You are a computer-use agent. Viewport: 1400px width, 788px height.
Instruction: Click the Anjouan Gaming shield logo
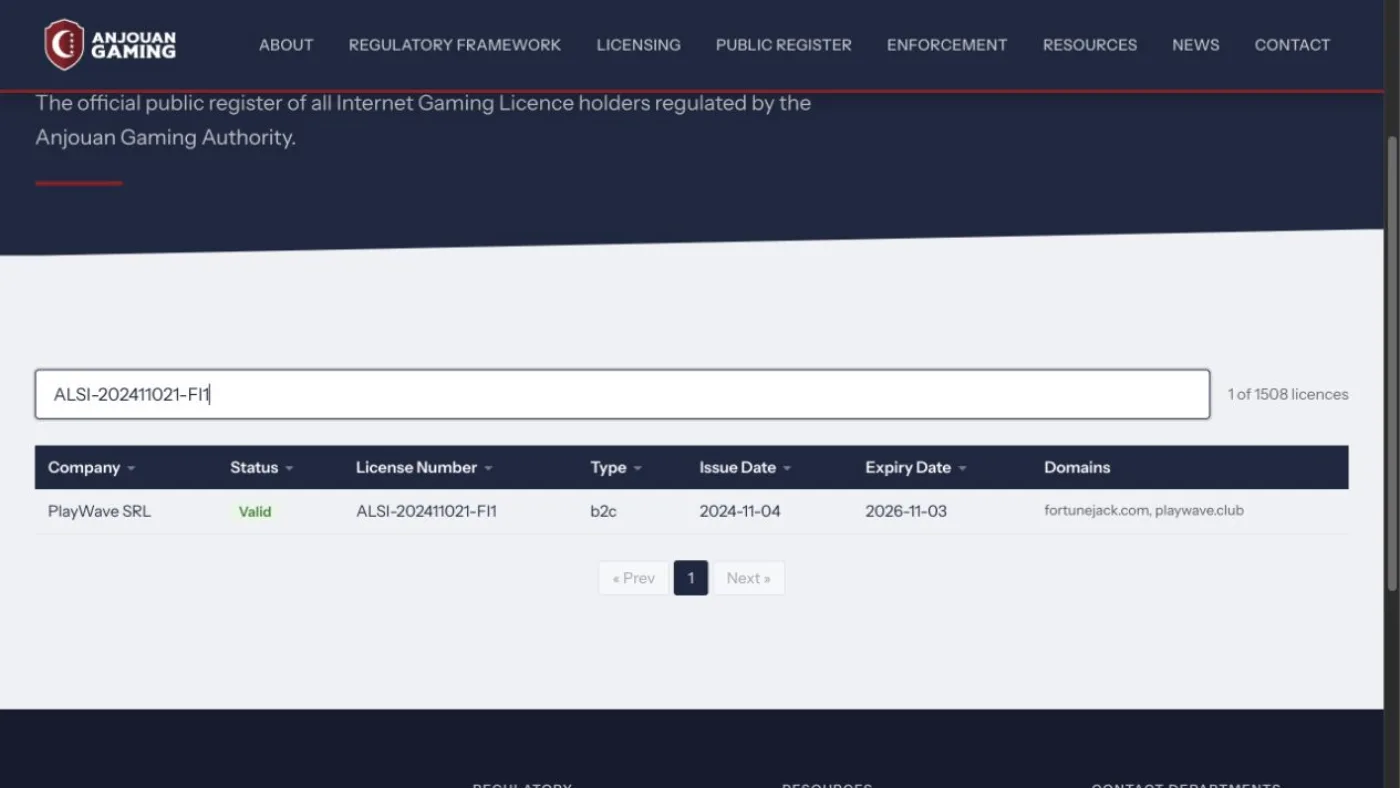tap(64, 45)
